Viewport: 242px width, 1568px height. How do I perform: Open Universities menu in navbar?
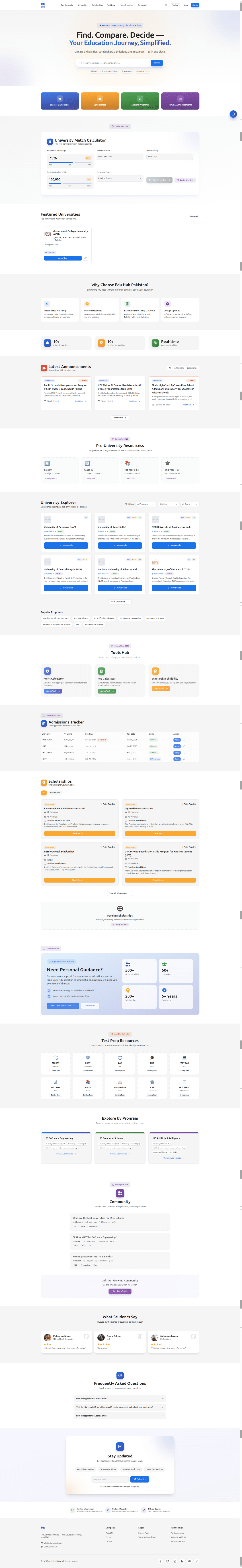[x=82, y=5]
